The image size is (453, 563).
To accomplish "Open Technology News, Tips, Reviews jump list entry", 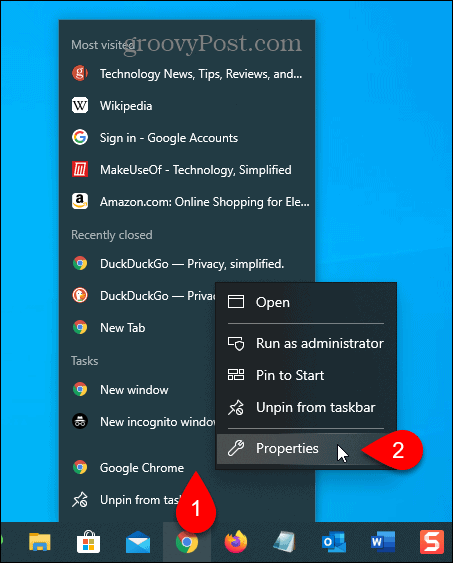I will click(187, 74).
